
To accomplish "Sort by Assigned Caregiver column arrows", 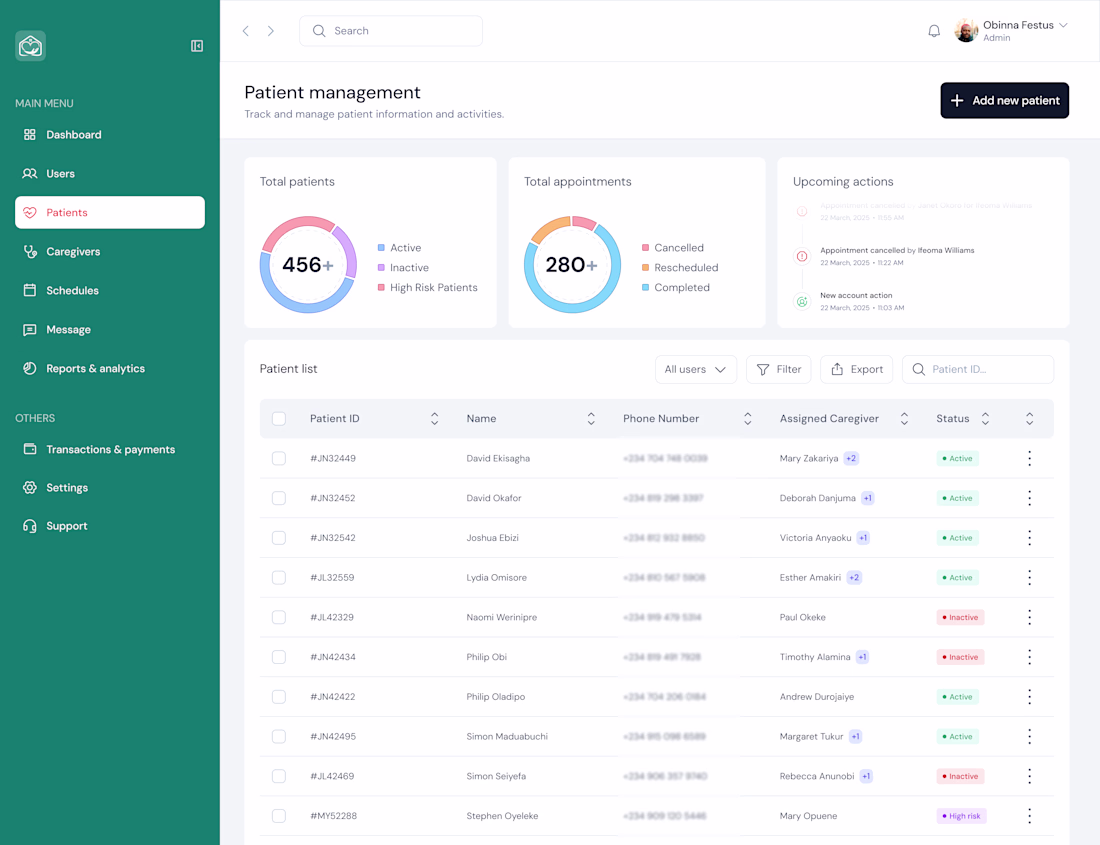I will coord(904,419).
